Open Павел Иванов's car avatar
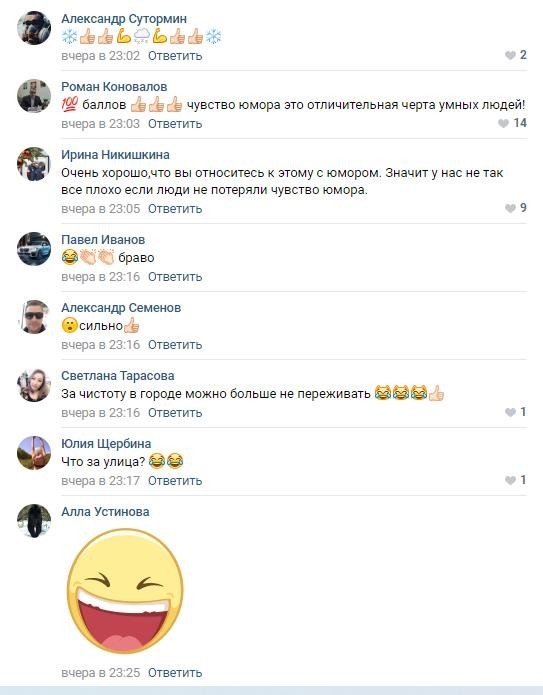543x695 pixels. coord(34,249)
